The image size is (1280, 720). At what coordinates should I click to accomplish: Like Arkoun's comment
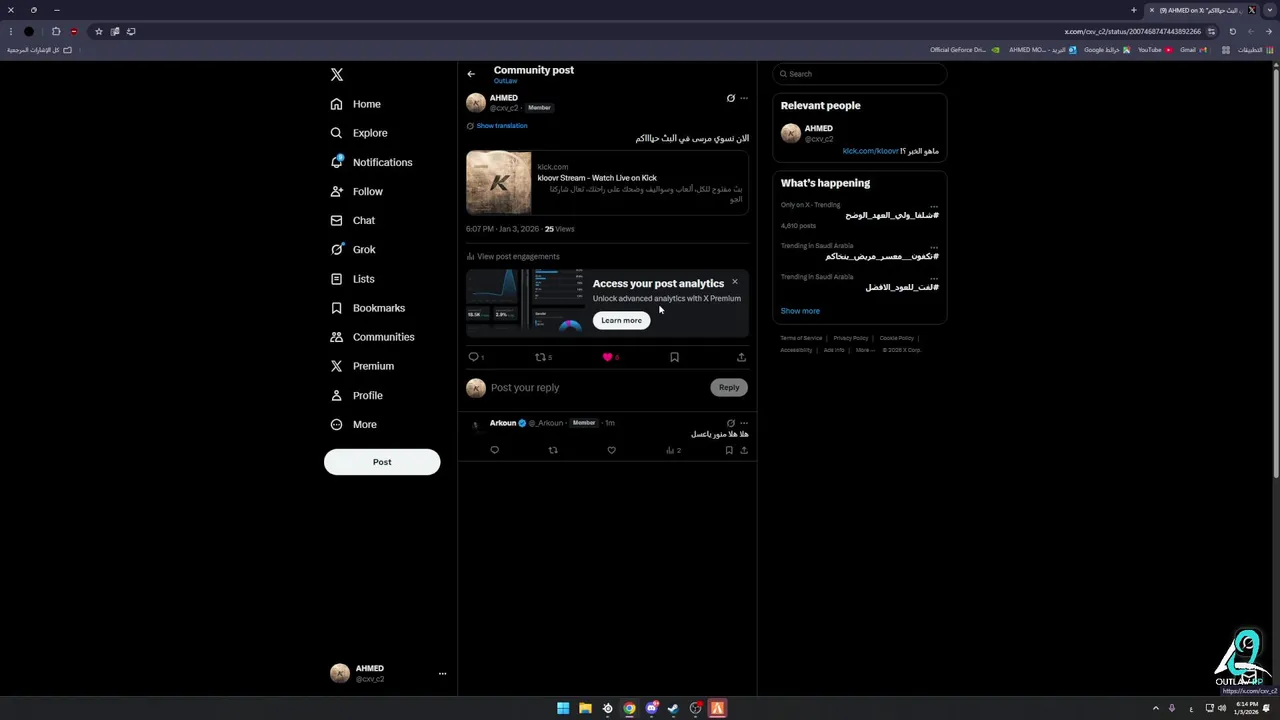611,450
